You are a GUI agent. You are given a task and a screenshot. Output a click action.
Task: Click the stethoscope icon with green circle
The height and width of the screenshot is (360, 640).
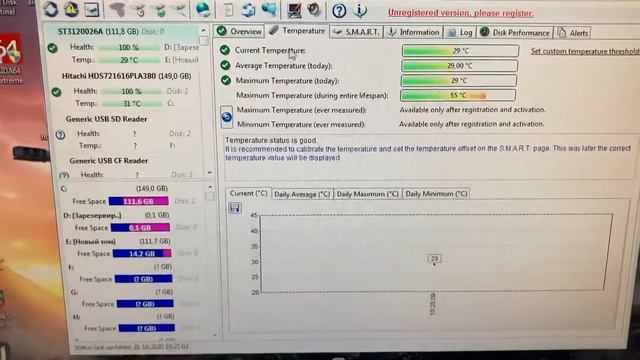160,10
